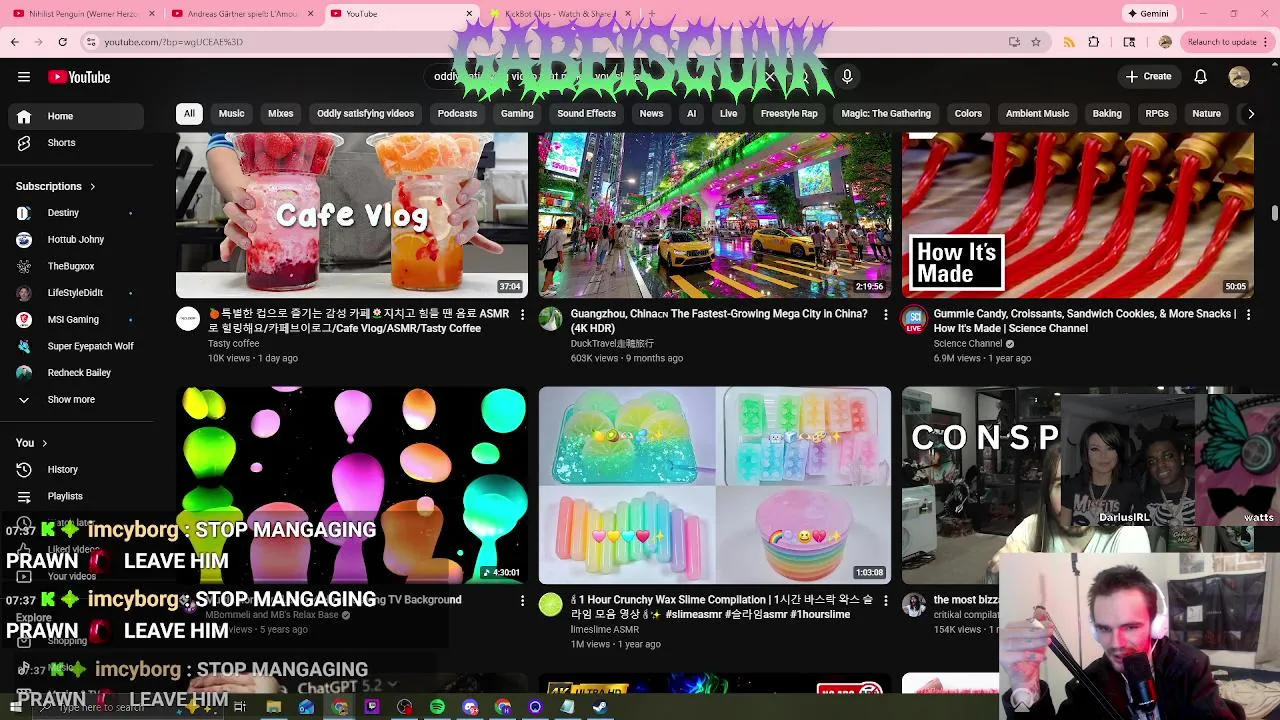The width and height of the screenshot is (1280, 720).
Task: Bookmark this page with the star icon
Action: click(1036, 42)
